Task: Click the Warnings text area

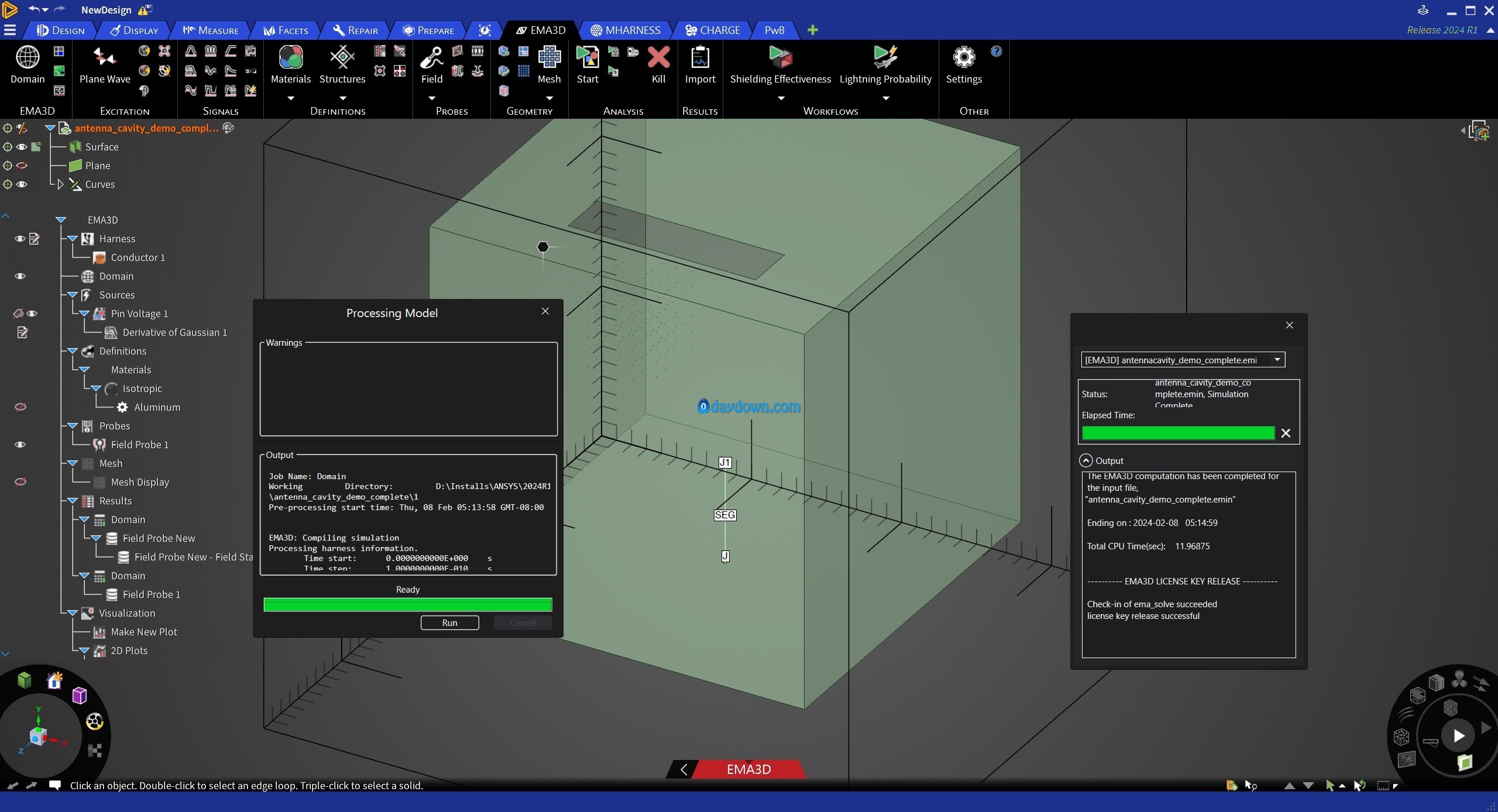Action: coord(408,389)
